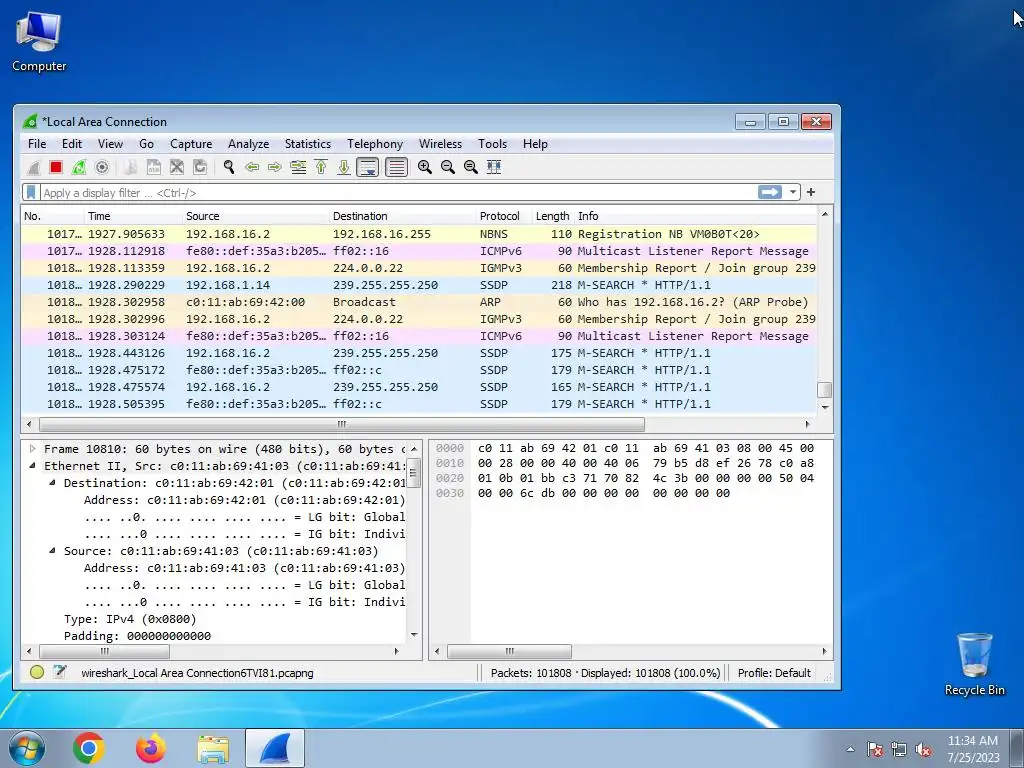Click the expert information circle icon

pos(37,672)
